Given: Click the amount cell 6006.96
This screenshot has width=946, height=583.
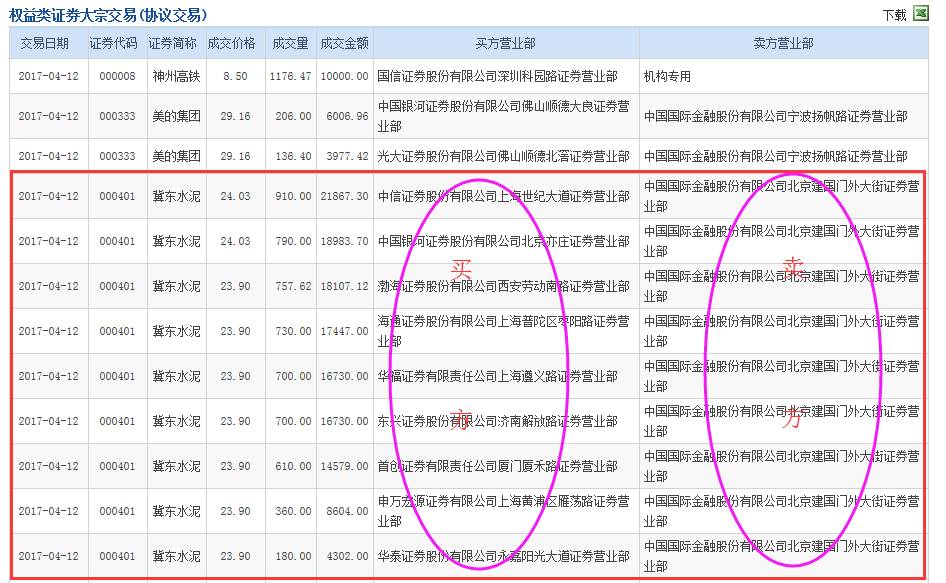Looking at the screenshot, I should point(347,116).
